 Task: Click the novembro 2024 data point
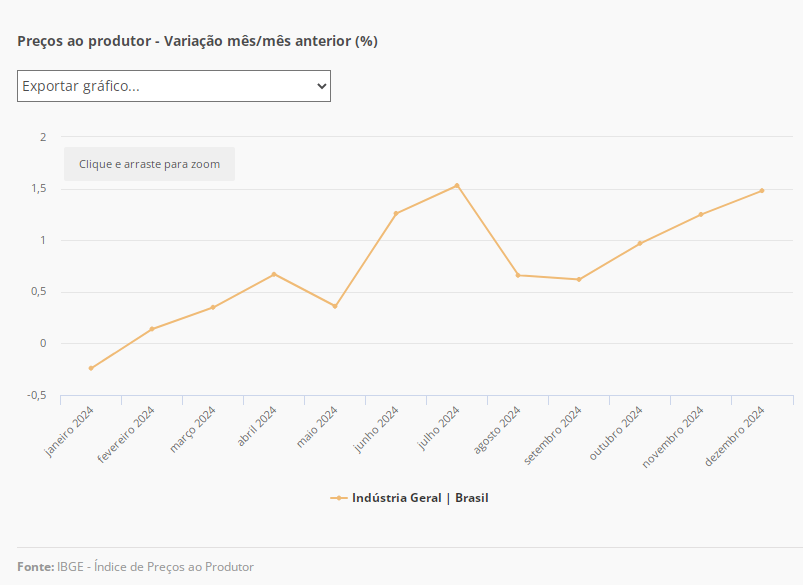pos(701,214)
